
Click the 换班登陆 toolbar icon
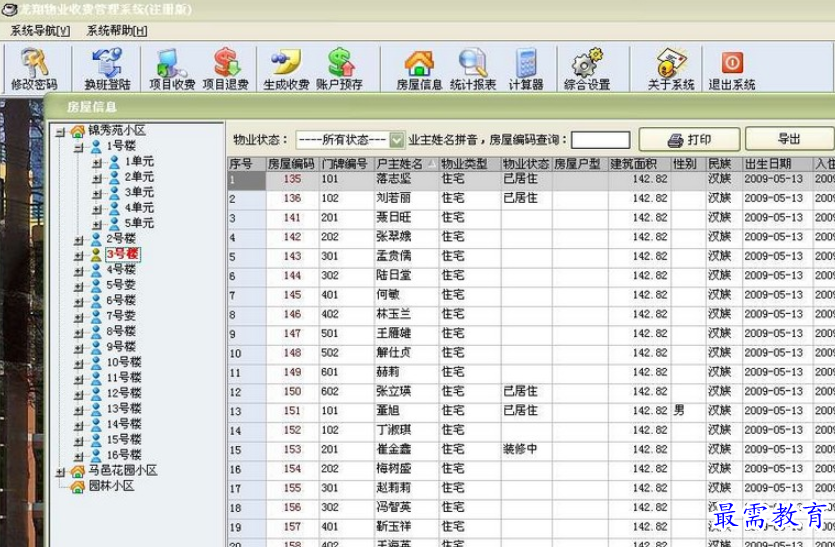(x=107, y=69)
